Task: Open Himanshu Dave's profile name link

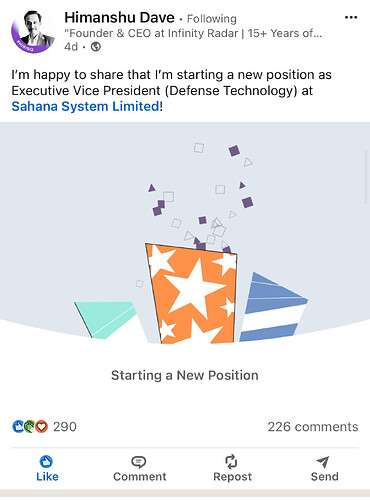Action: (x=119, y=17)
